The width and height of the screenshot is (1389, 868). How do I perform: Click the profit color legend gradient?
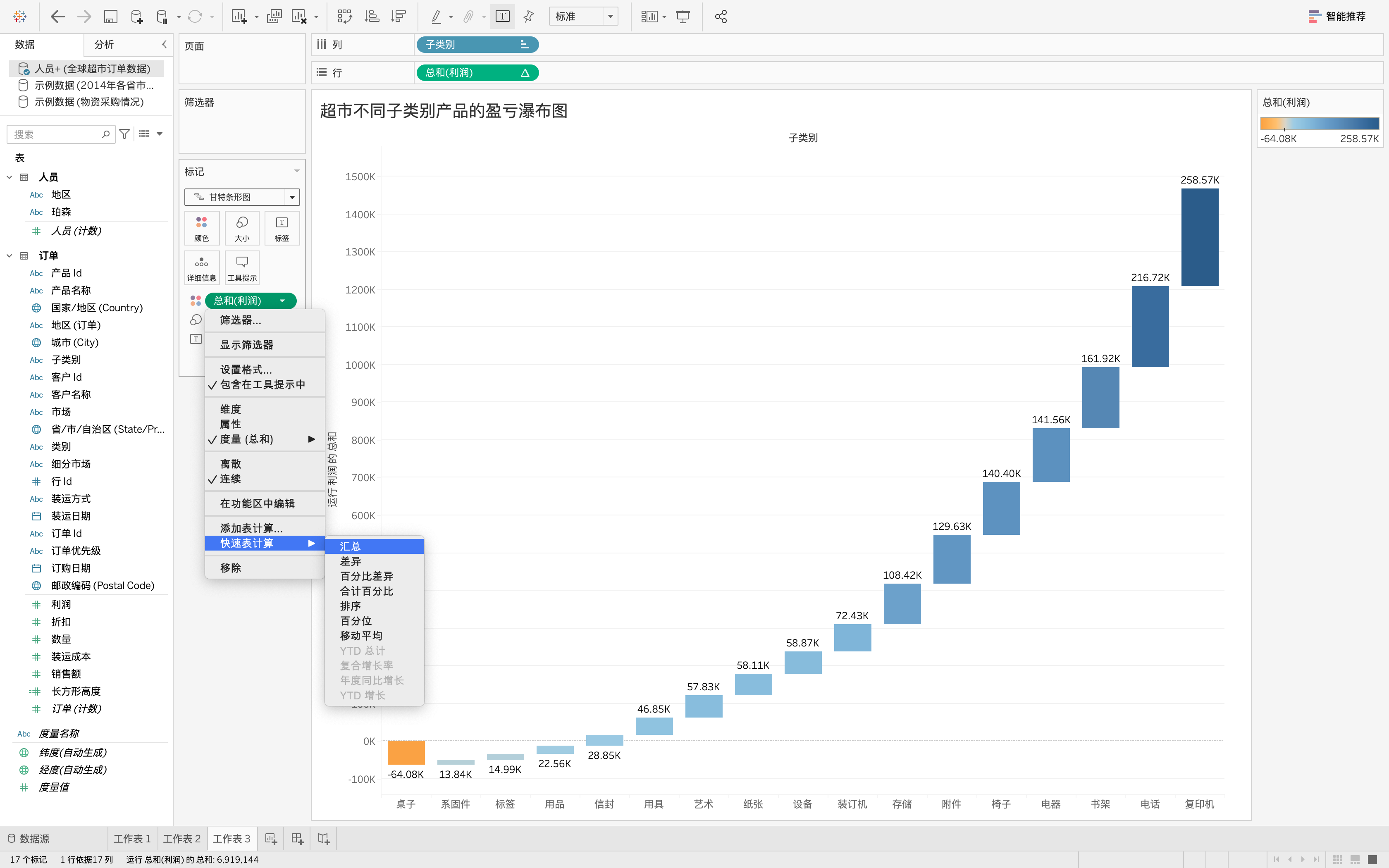pyautogui.click(x=1319, y=124)
